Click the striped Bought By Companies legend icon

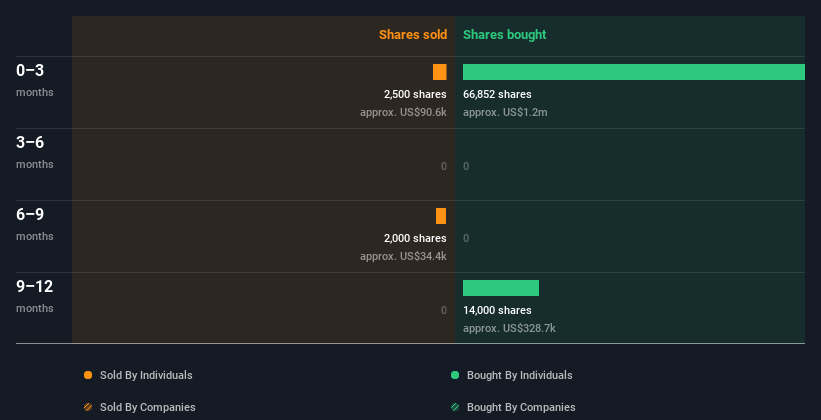tap(455, 407)
